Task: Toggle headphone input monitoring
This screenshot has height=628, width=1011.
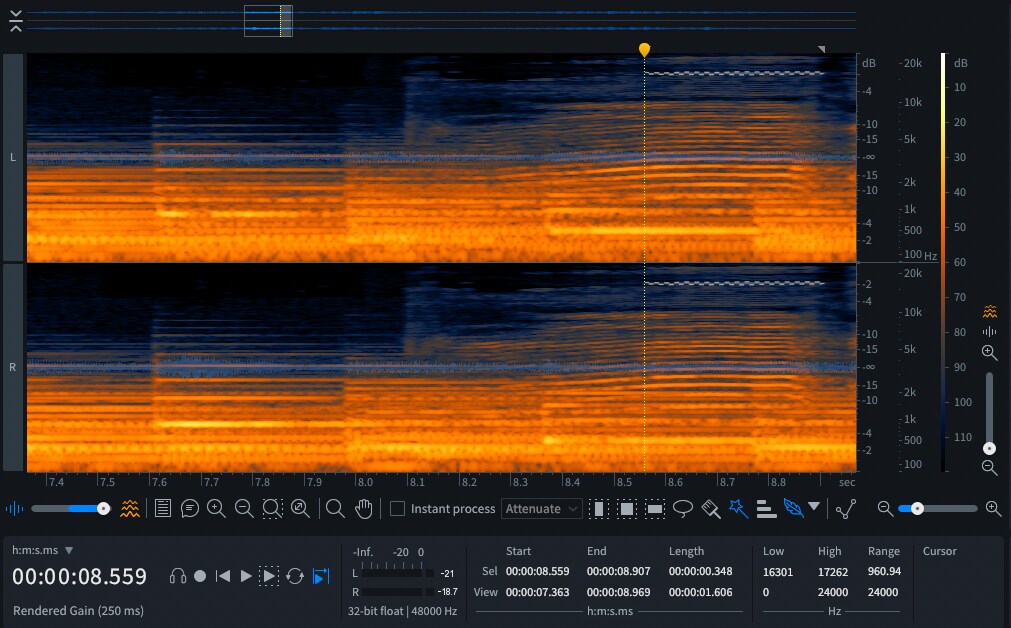Action: click(177, 576)
